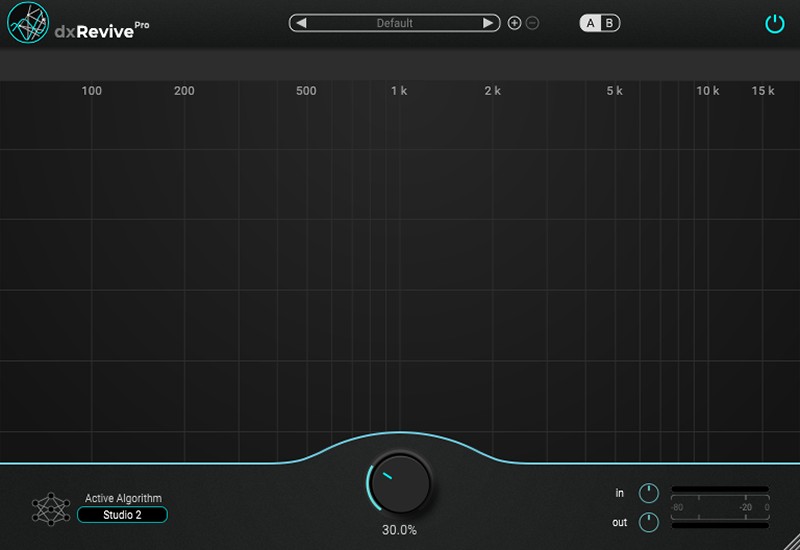Click the output level meter

[720, 526]
